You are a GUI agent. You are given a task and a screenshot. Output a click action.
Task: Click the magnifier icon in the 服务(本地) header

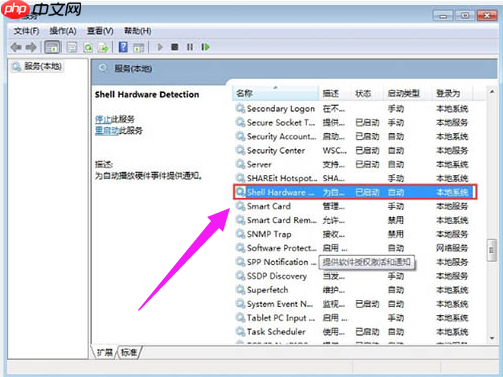103,68
